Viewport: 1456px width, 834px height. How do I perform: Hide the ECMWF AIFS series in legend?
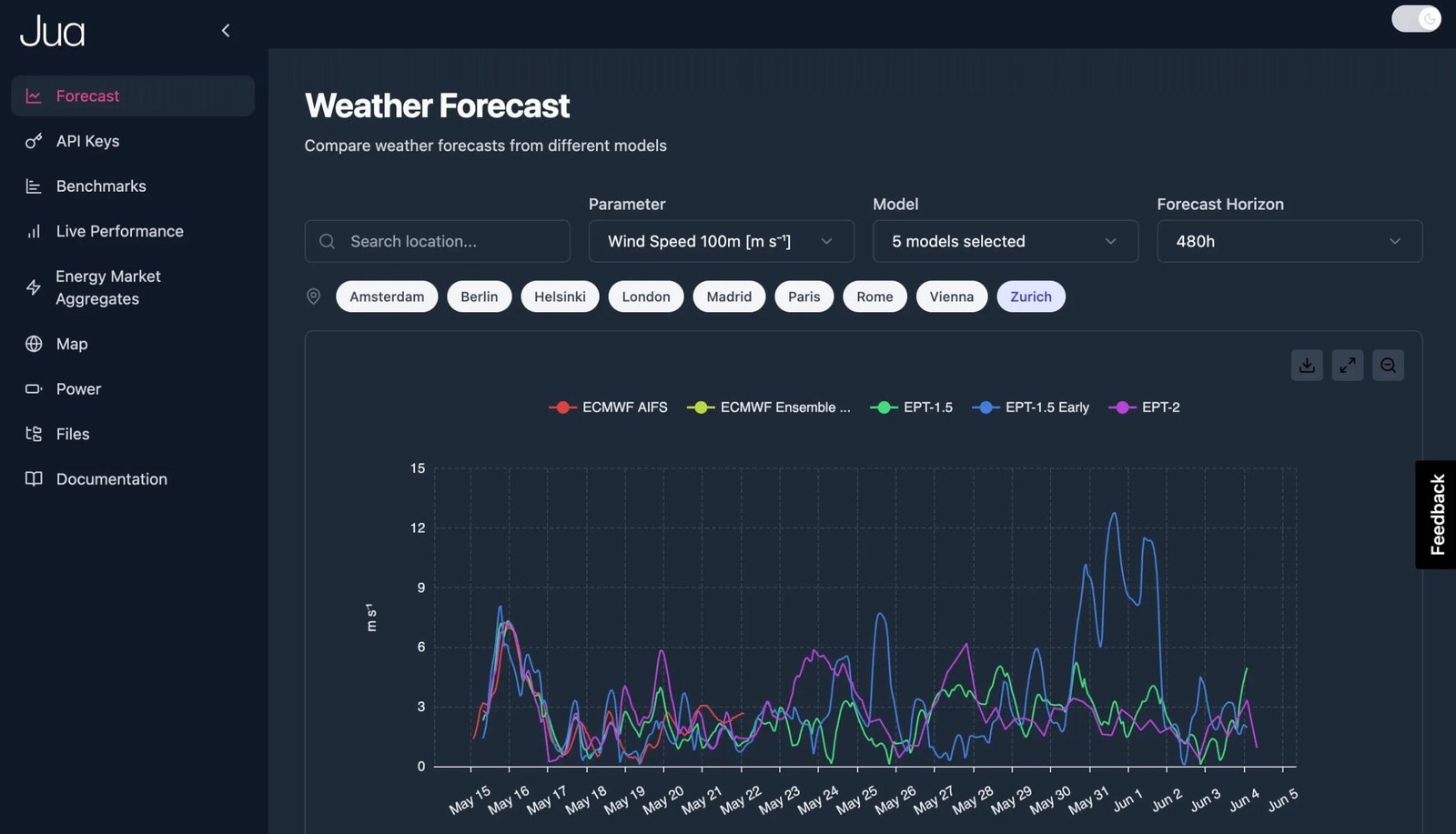coord(609,407)
